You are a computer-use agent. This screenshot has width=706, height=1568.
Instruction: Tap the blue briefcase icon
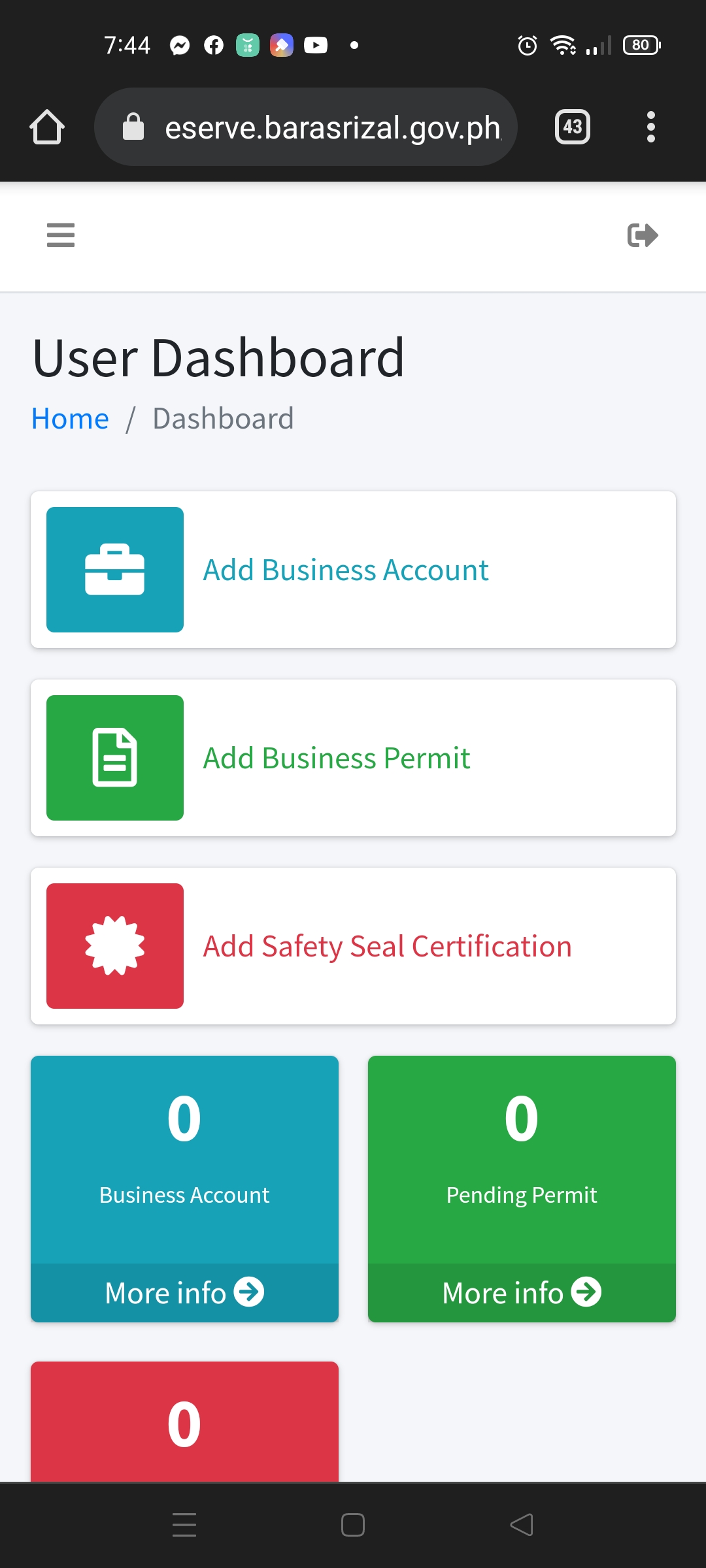pos(115,570)
